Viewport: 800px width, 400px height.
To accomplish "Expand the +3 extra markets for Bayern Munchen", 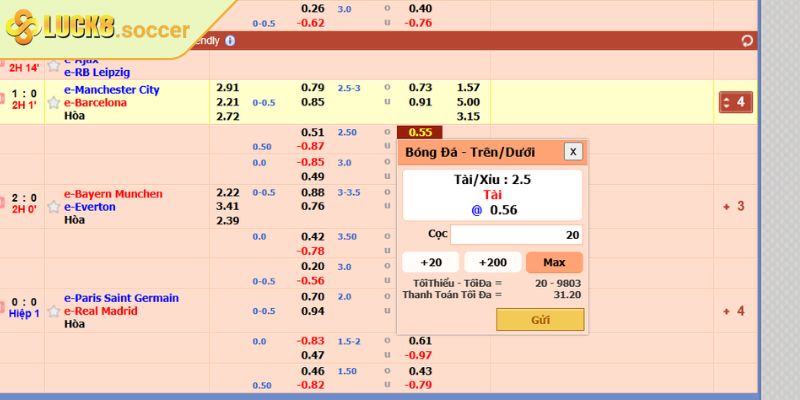I will point(734,207).
